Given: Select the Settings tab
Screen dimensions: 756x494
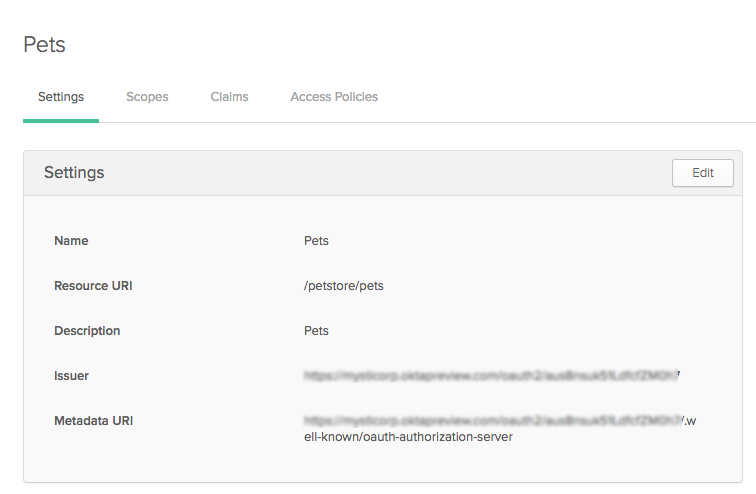Looking at the screenshot, I should (61, 97).
